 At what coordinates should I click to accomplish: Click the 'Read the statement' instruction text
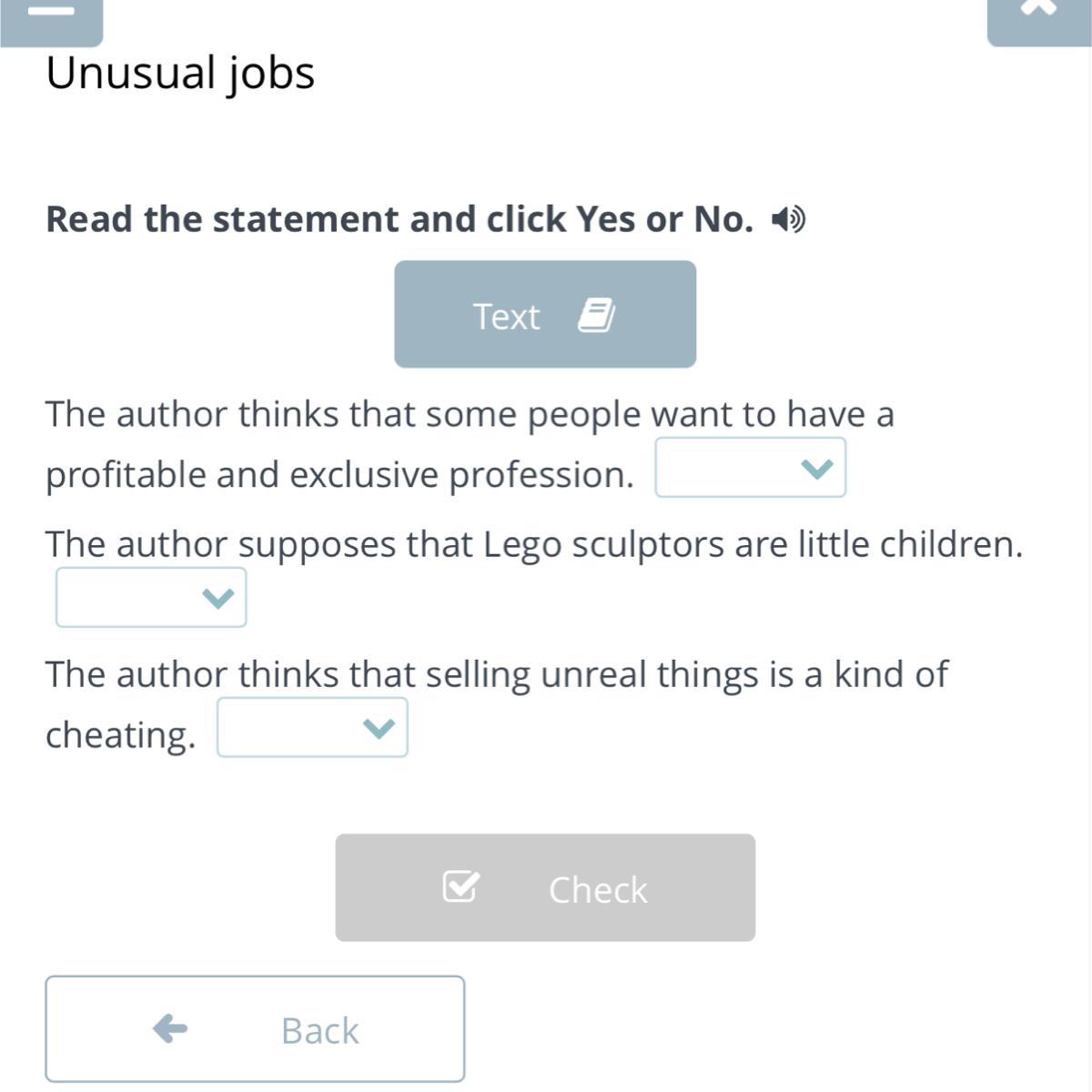point(399,219)
